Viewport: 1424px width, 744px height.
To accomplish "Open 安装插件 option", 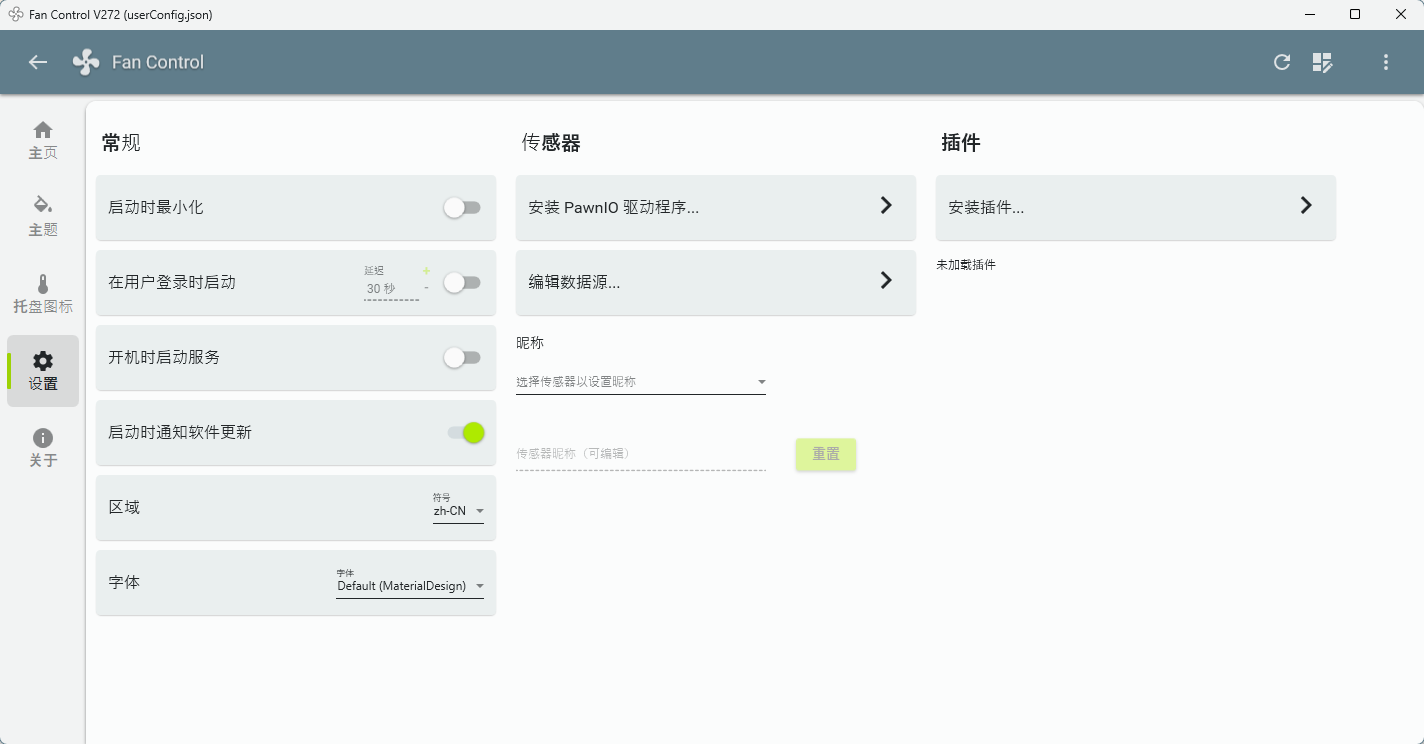I will pos(1136,207).
